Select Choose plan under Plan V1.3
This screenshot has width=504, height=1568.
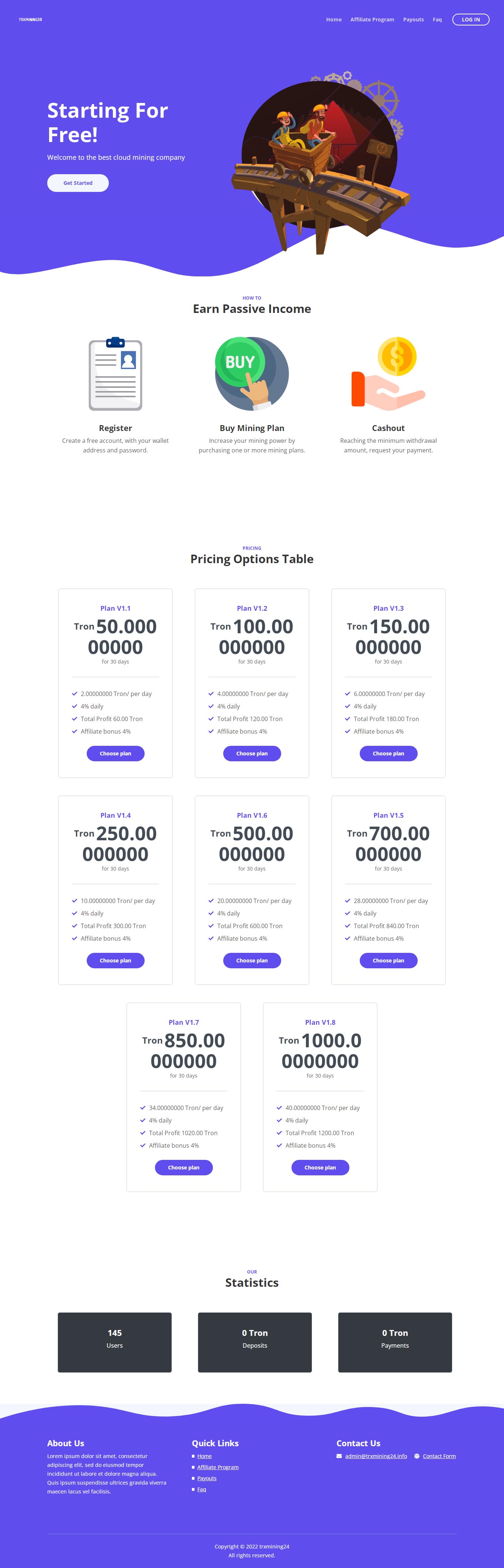[389, 753]
